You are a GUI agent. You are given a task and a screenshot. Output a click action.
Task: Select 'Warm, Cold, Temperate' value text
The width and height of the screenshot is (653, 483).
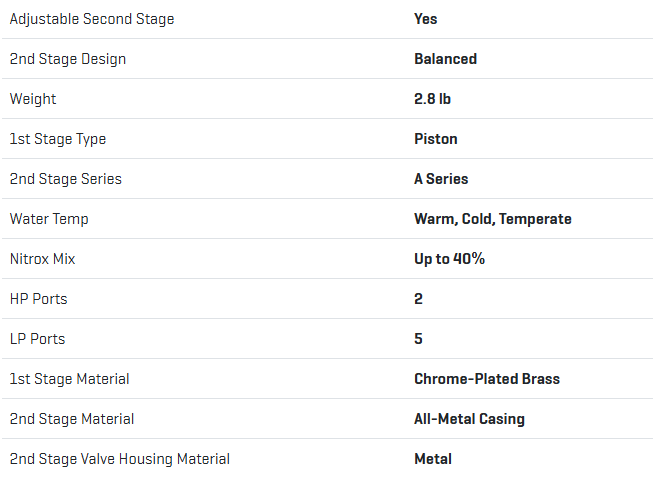[x=493, y=219]
